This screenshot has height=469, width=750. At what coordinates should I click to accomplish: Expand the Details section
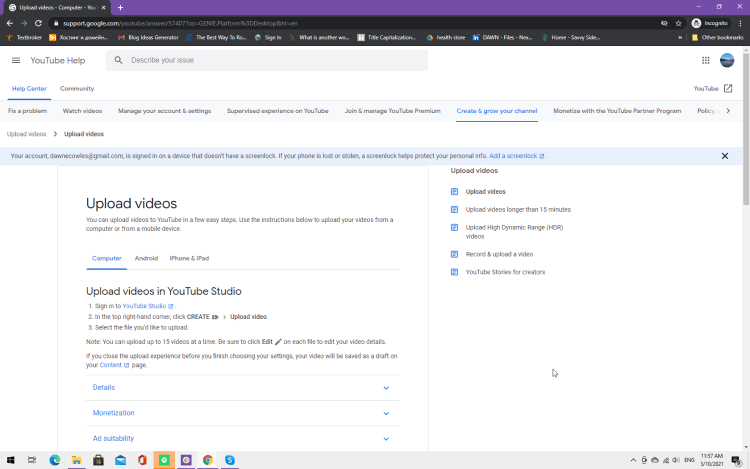(x=243, y=388)
